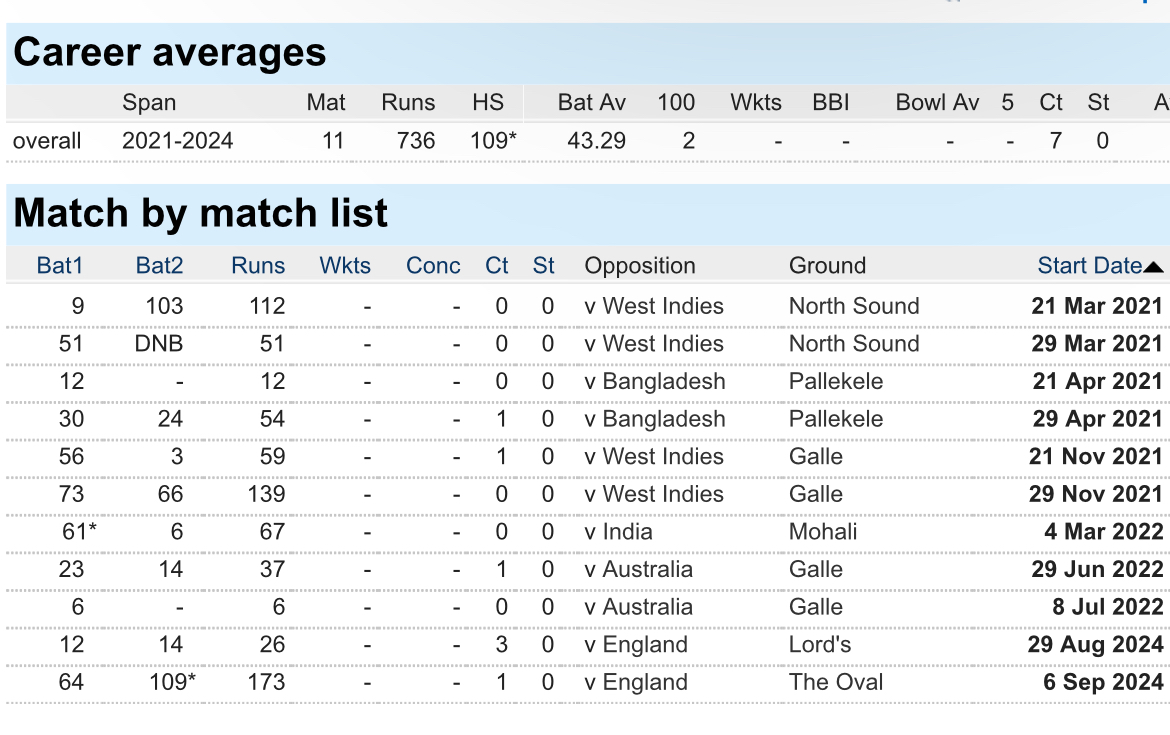
Task: Toggle the Start Date sort arrow icon
Action: (x=1154, y=267)
